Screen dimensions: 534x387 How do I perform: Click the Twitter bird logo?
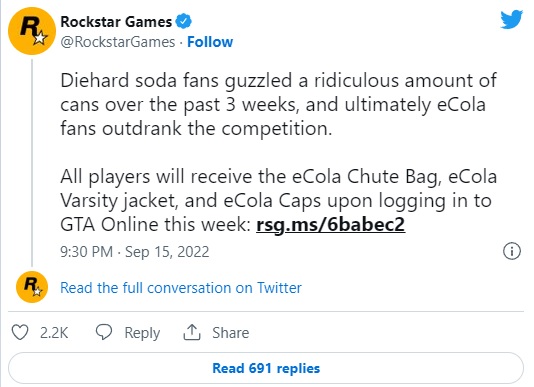511,19
